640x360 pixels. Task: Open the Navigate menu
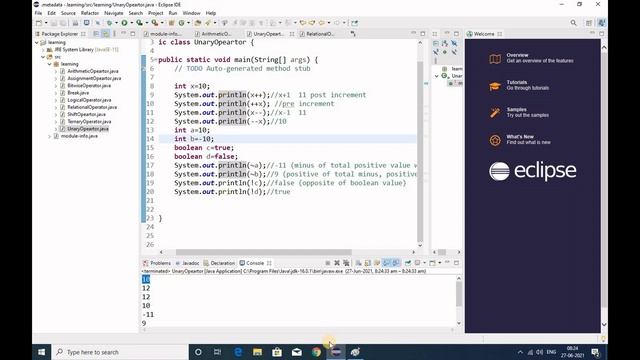(113, 13)
